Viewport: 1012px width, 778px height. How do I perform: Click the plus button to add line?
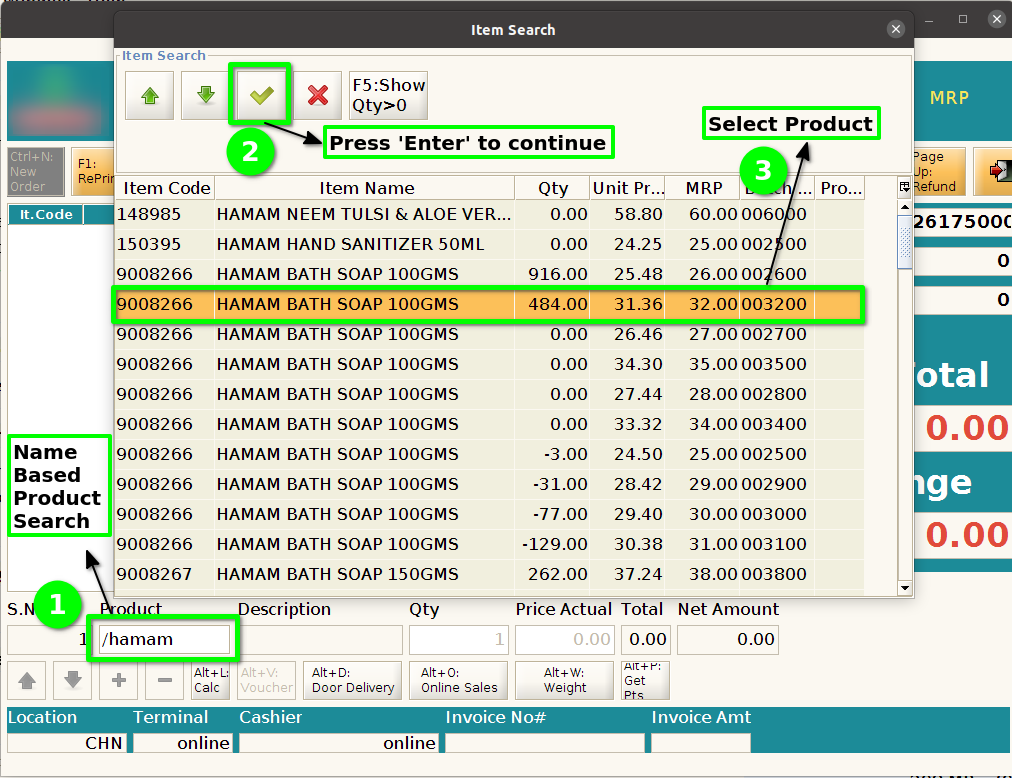pyautogui.click(x=119, y=681)
